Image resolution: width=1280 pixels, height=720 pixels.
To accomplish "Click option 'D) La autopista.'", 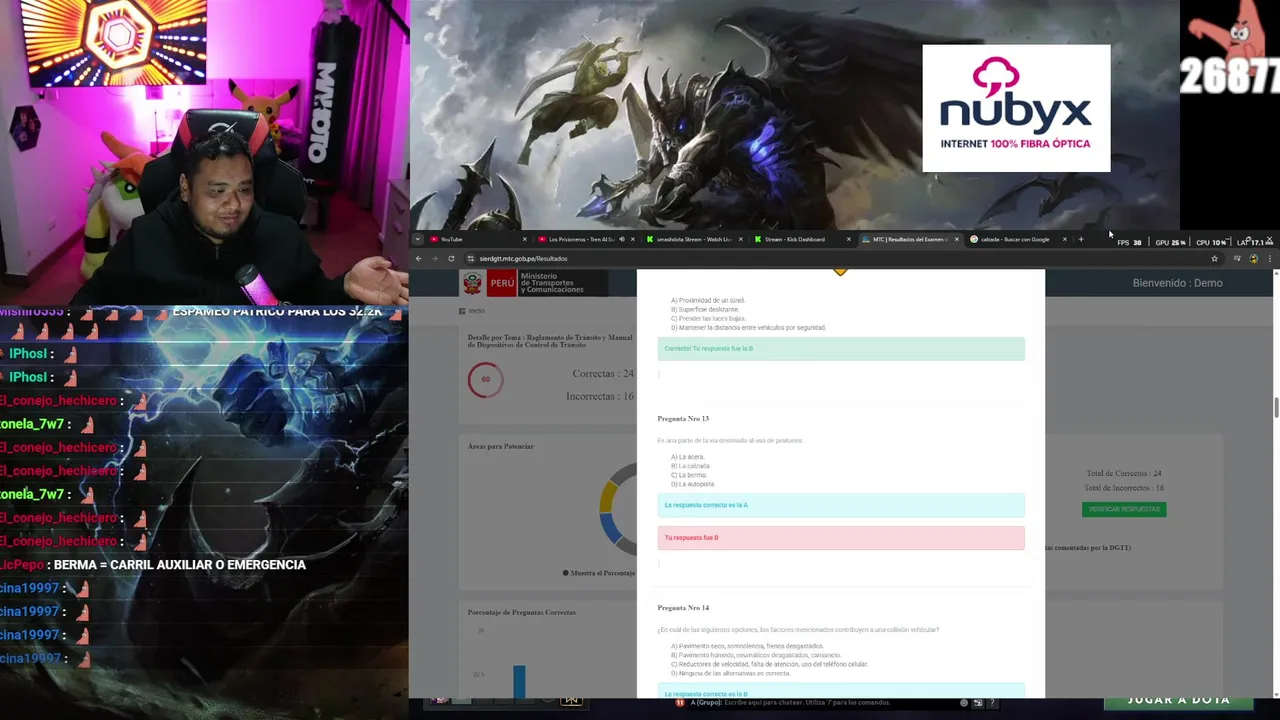I will click(692, 484).
